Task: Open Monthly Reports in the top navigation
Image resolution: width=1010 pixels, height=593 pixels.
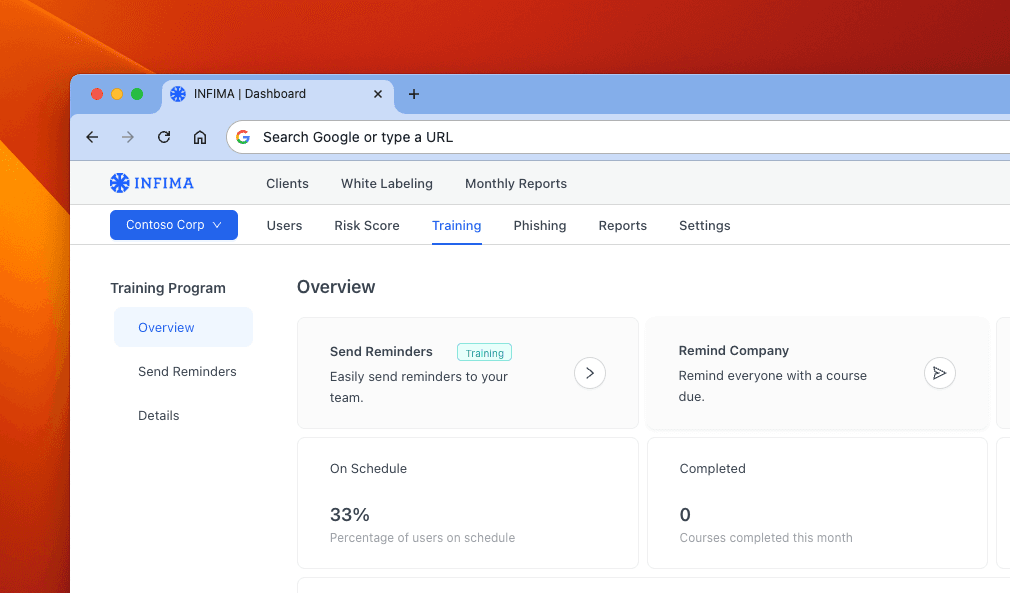Action: pos(516,183)
